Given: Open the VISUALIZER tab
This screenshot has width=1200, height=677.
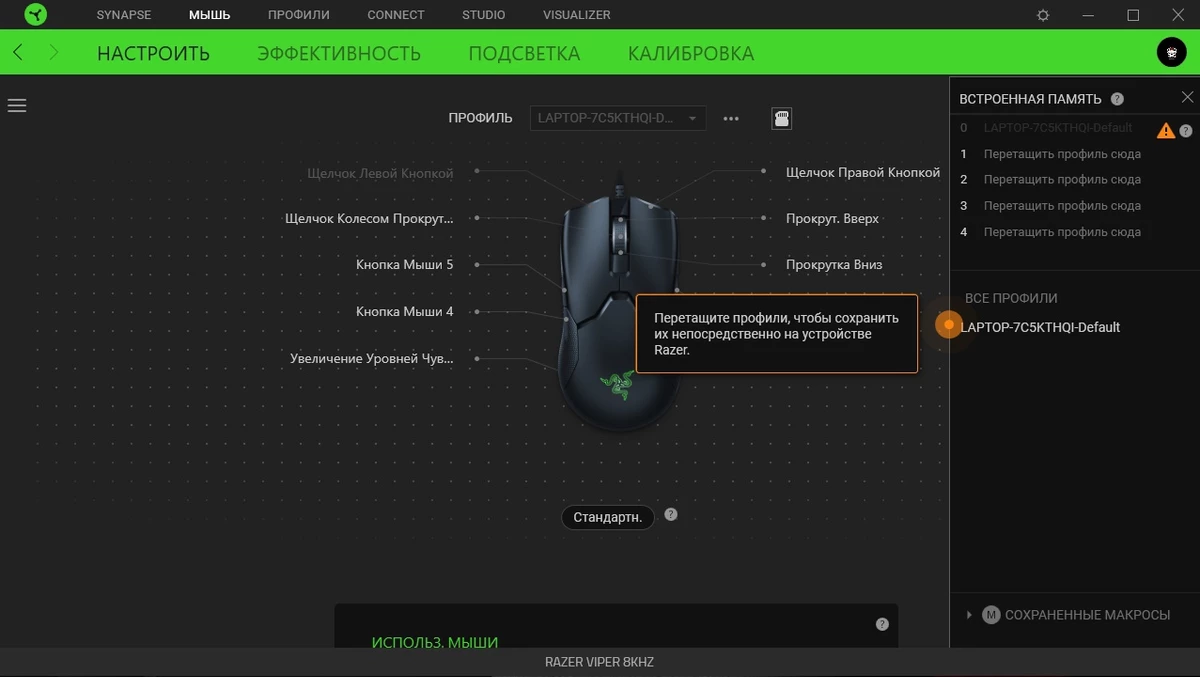Looking at the screenshot, I should pos(577,15).
